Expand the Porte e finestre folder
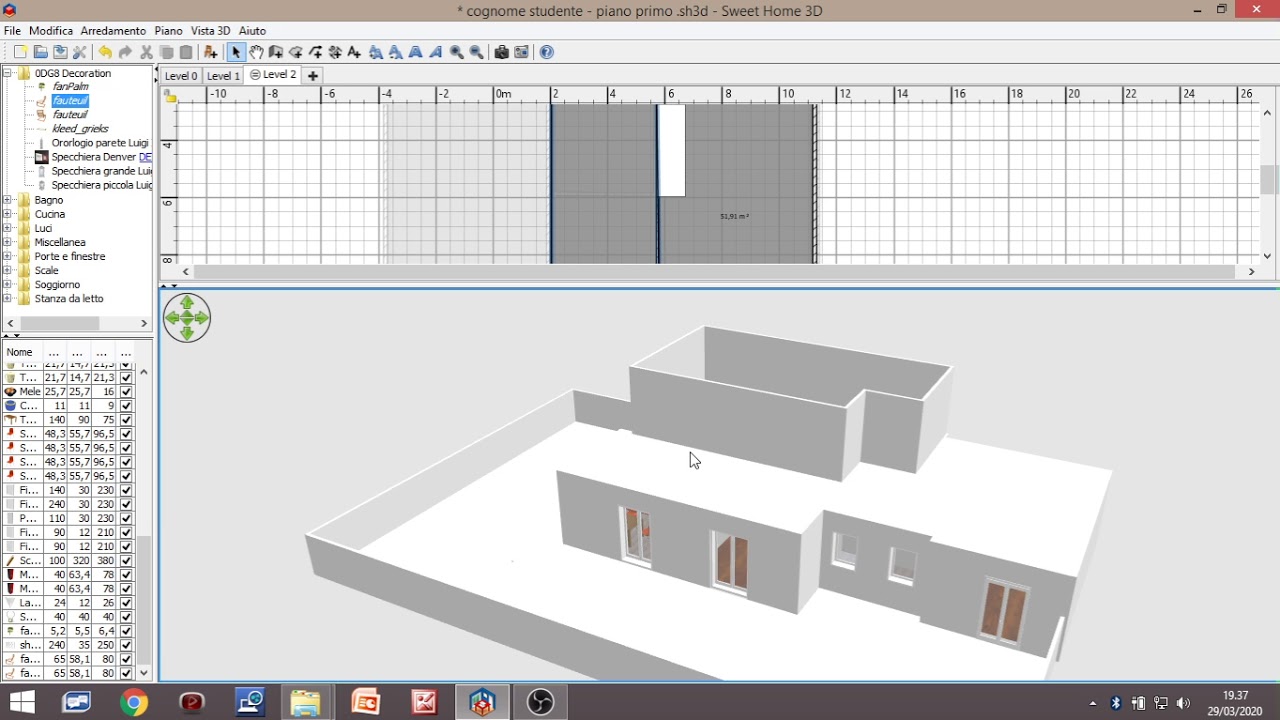This screenshot has width=1280, height=720. (8, 256)
